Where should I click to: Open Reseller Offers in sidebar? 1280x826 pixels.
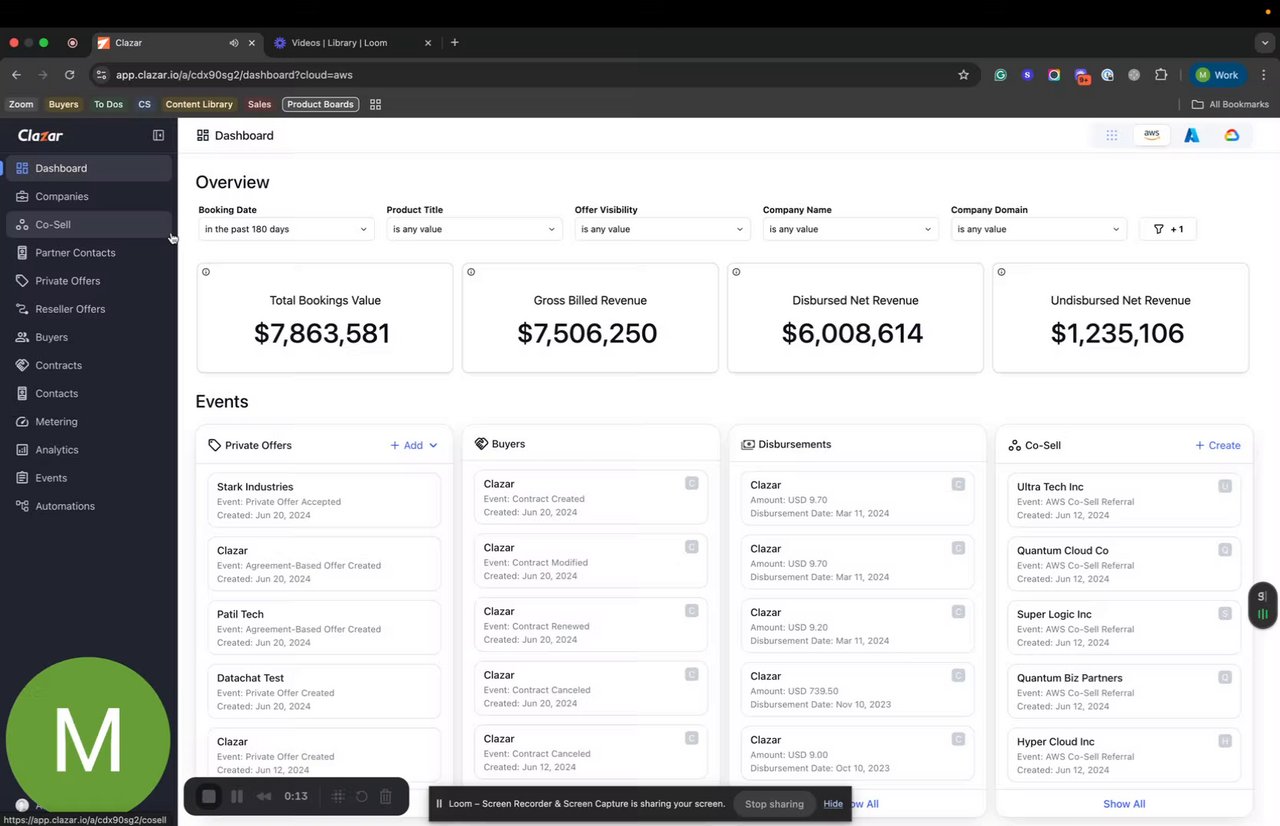point(89,309)
